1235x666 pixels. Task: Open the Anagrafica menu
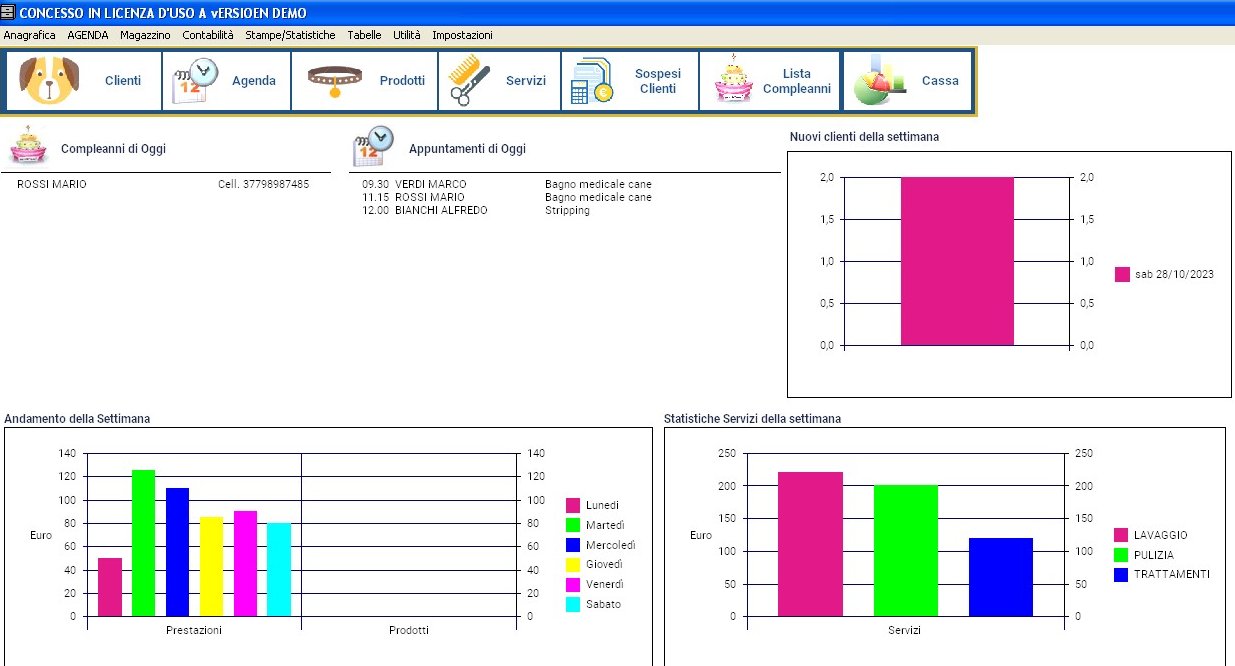point(30,35)
